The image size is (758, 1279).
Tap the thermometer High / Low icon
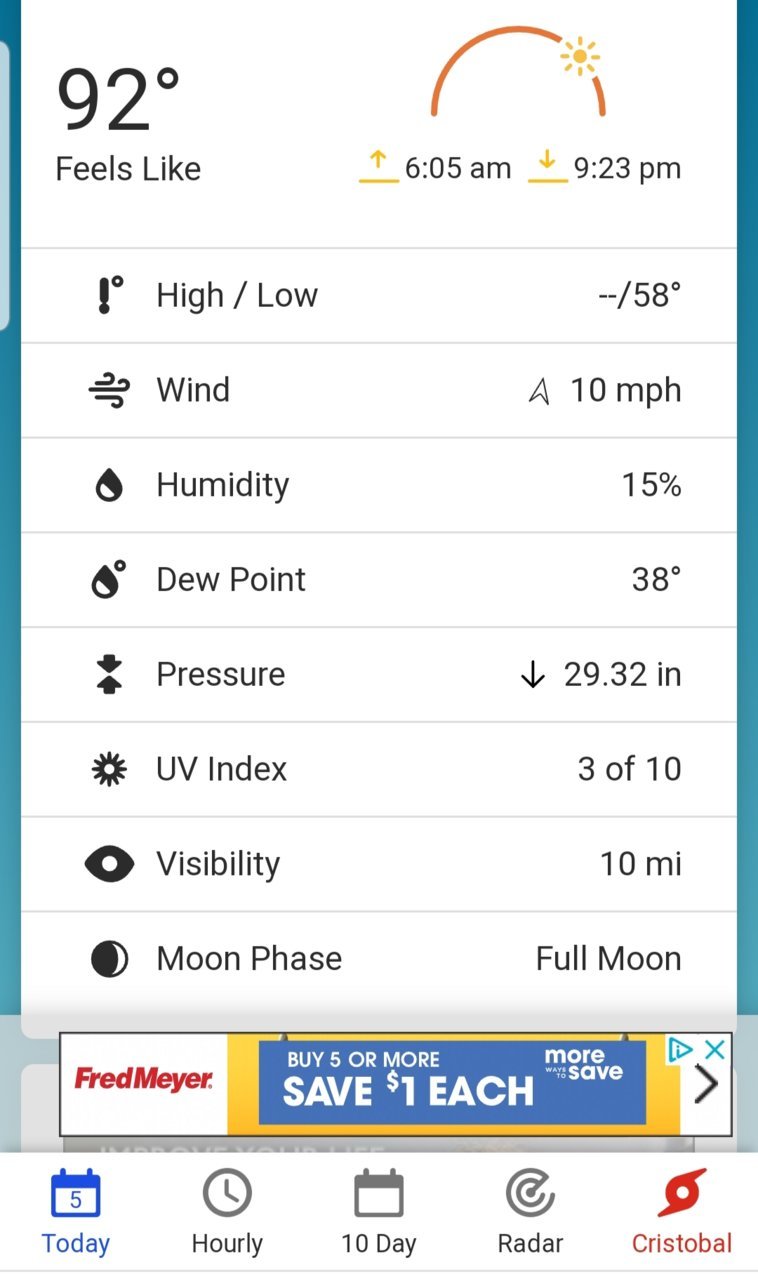click(109, 295)
